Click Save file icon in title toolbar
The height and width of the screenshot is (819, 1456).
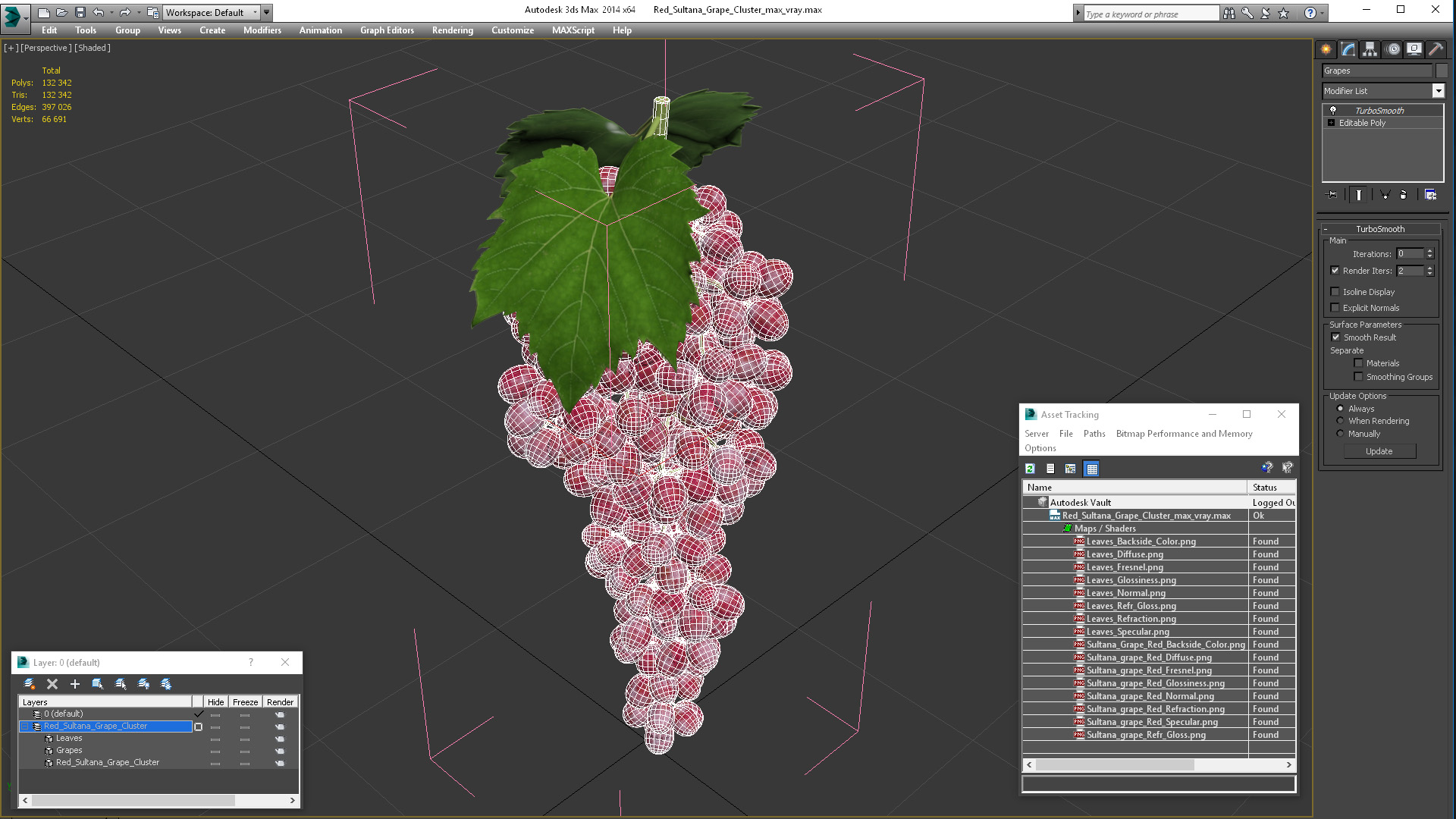(80, 12)
